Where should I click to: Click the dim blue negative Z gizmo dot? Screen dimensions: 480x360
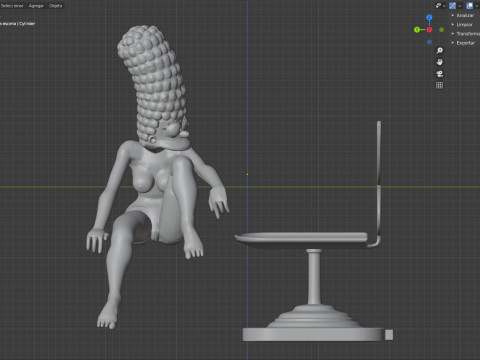pyautogui.click(x=429, y=42)
